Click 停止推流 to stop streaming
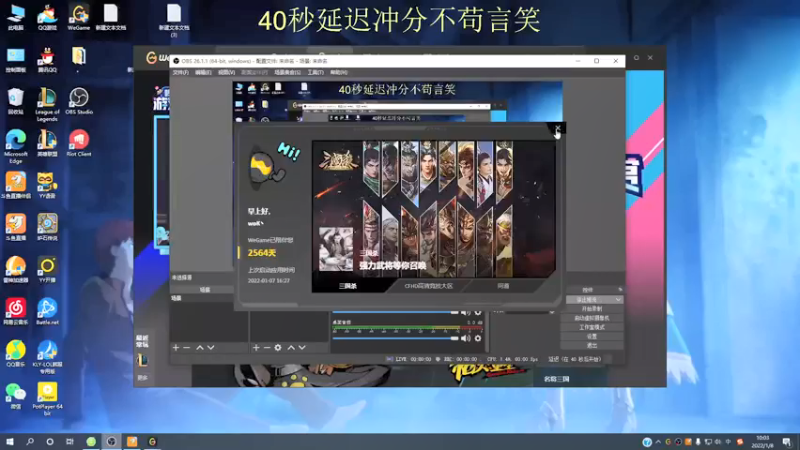Viewport: 800px width, 450px height. (589, 299)
